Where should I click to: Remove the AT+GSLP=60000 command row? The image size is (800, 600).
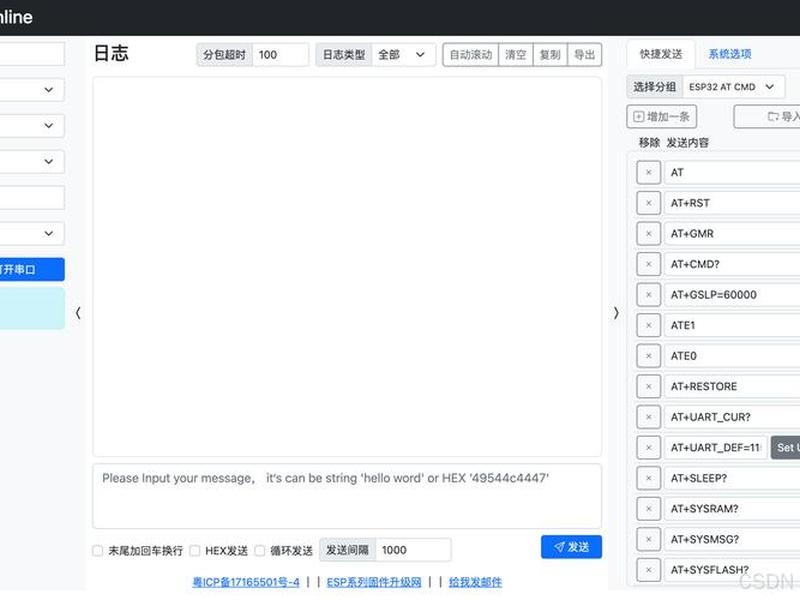click(648, 295)
